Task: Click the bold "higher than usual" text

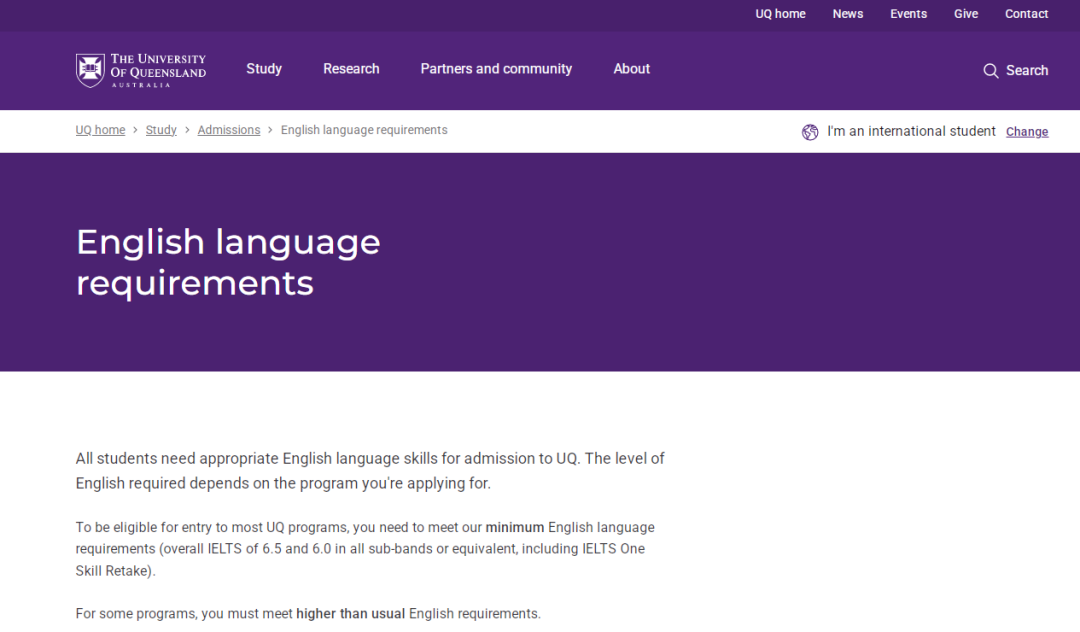Action: coord(350,613)
